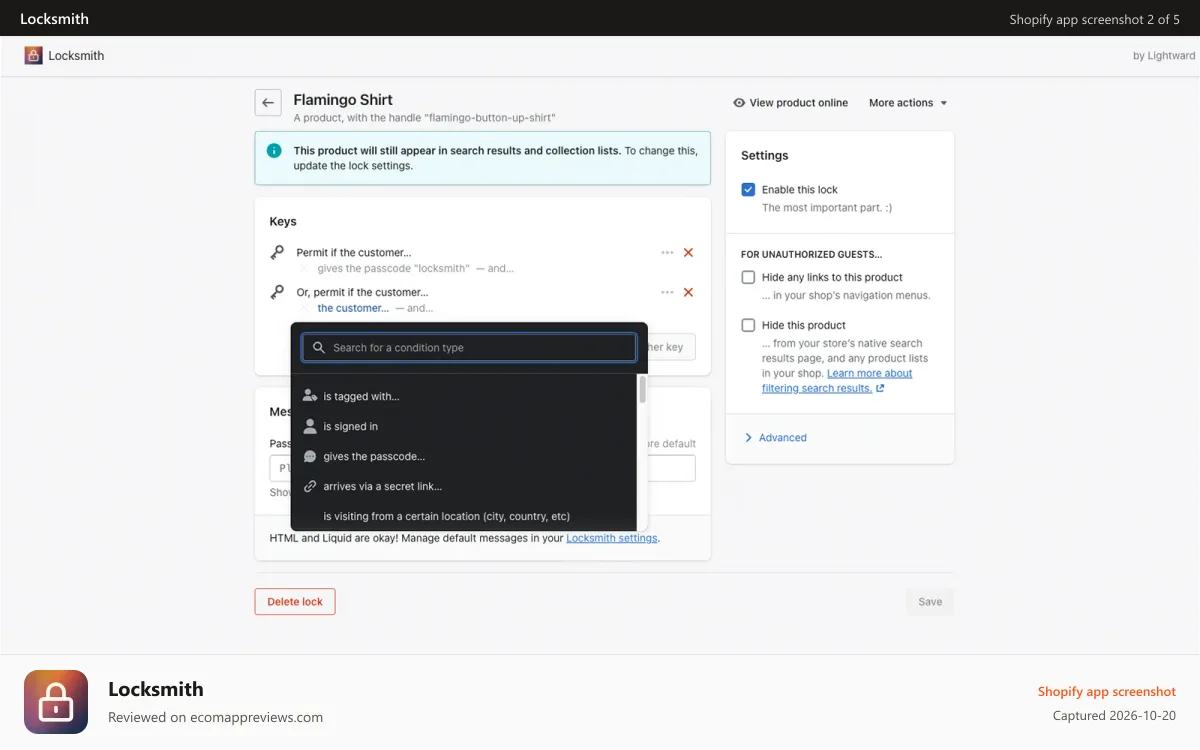Choose 'arrives via a secret link...' condition
Viewport: 1200px width, 750px height.
(x=465, y=486)
